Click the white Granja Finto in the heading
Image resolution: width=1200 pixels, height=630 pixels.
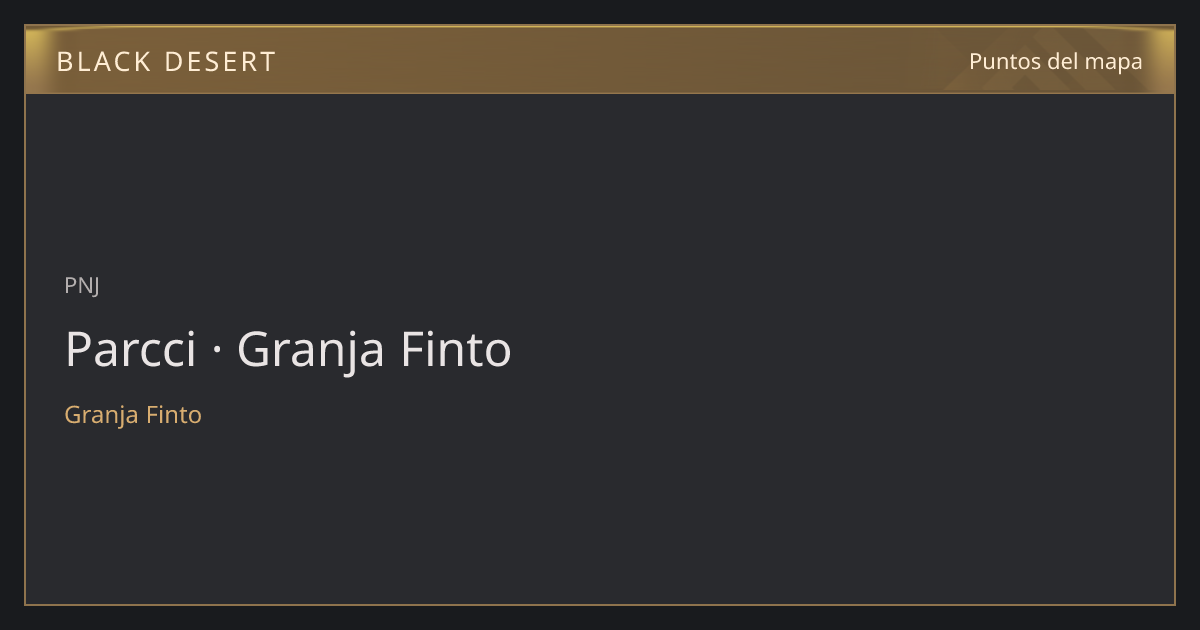(374, 350)
